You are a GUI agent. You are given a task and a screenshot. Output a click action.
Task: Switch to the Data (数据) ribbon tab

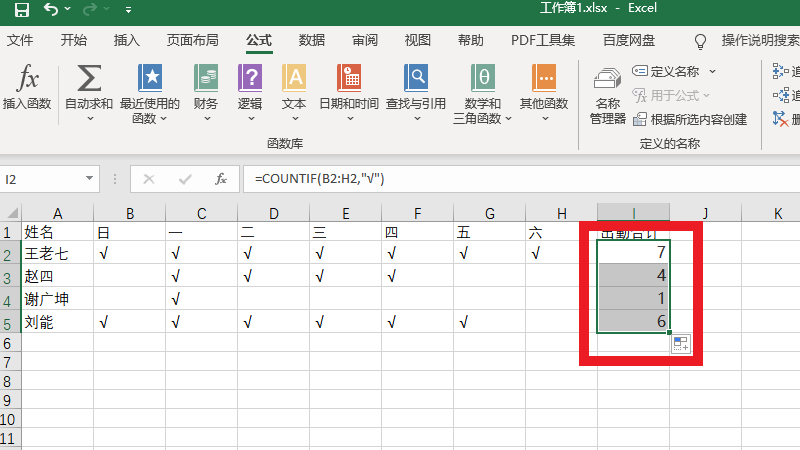point(312,41)
